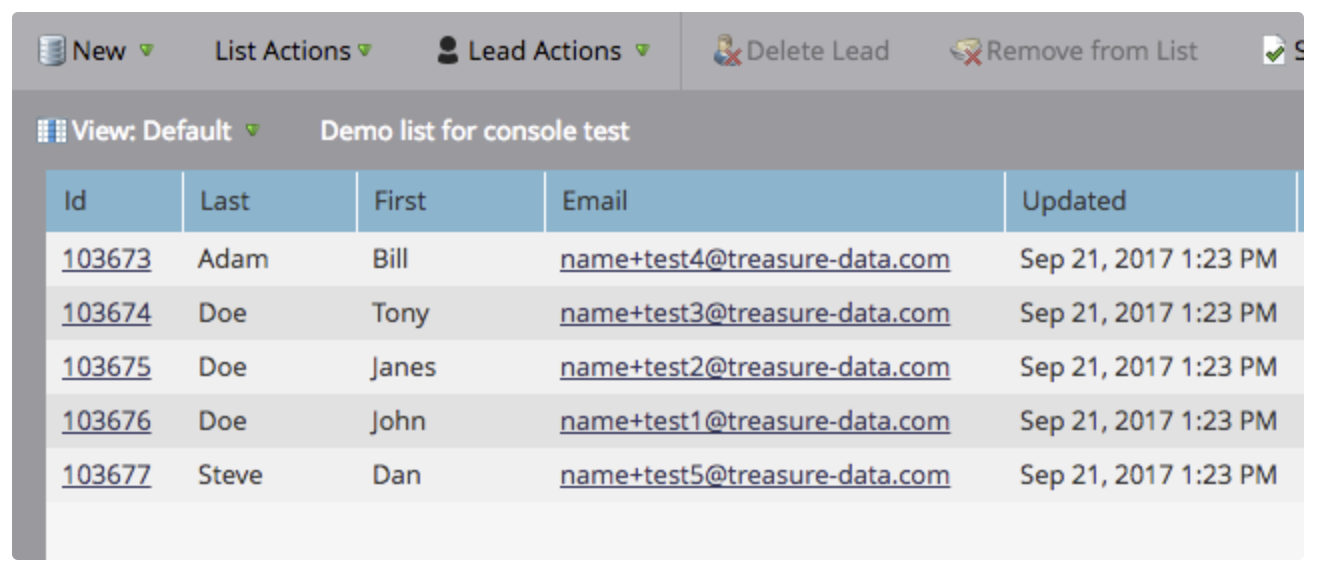Open the List Actions menu
The width and height of the screenshot is (1318, 584).
283,51
